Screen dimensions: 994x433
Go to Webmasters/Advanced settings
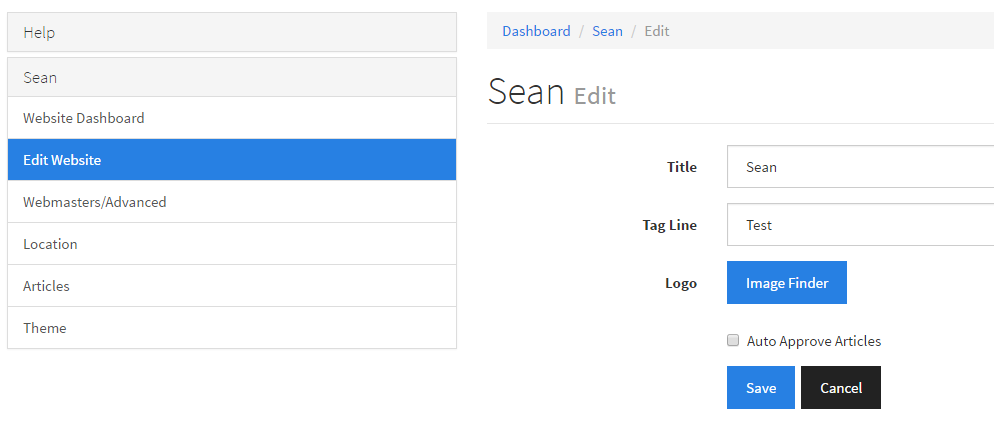point(231,202)
